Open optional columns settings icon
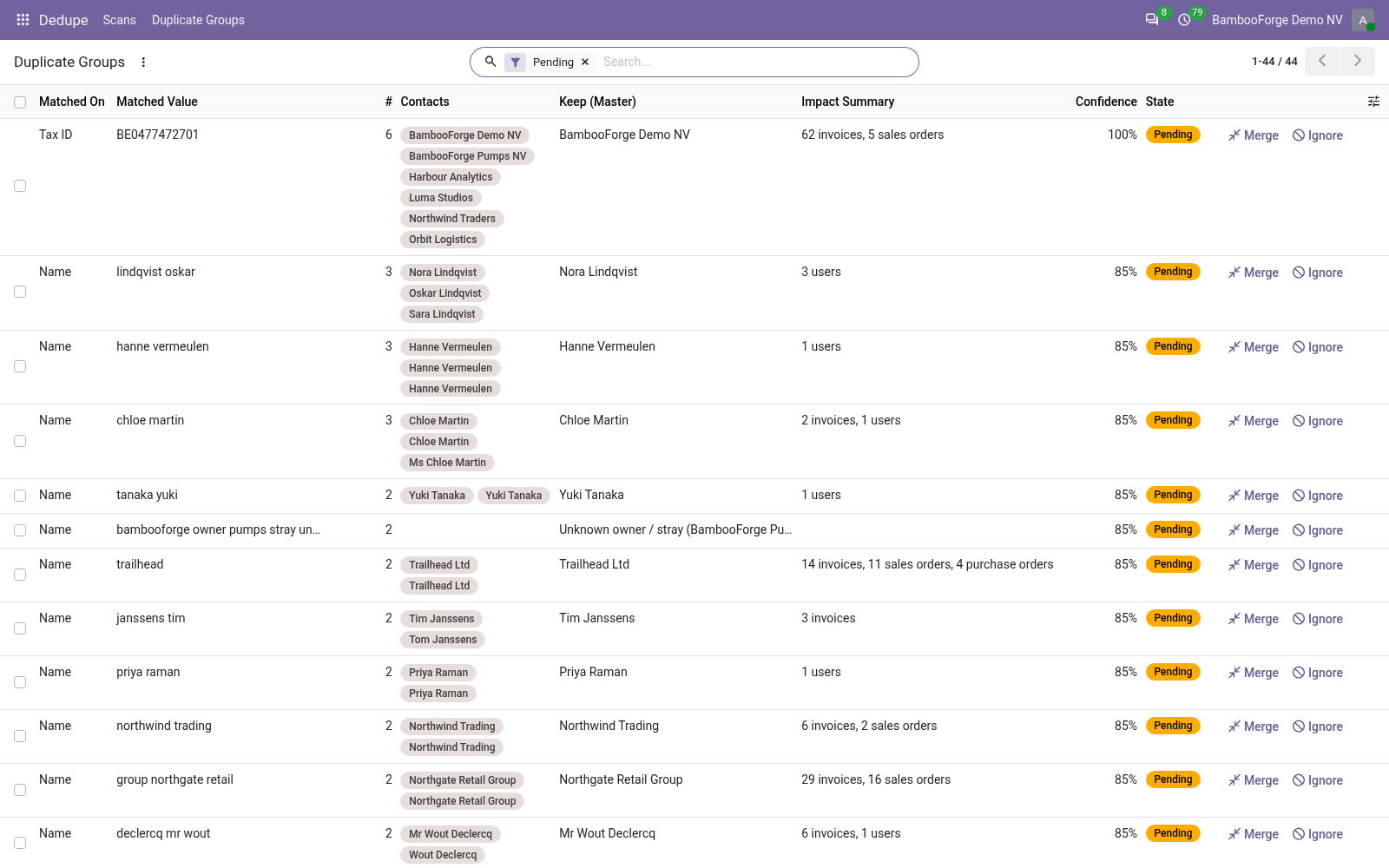Image resolution: width=1389 pixels, height=868 pixels. pos(1373,102)
